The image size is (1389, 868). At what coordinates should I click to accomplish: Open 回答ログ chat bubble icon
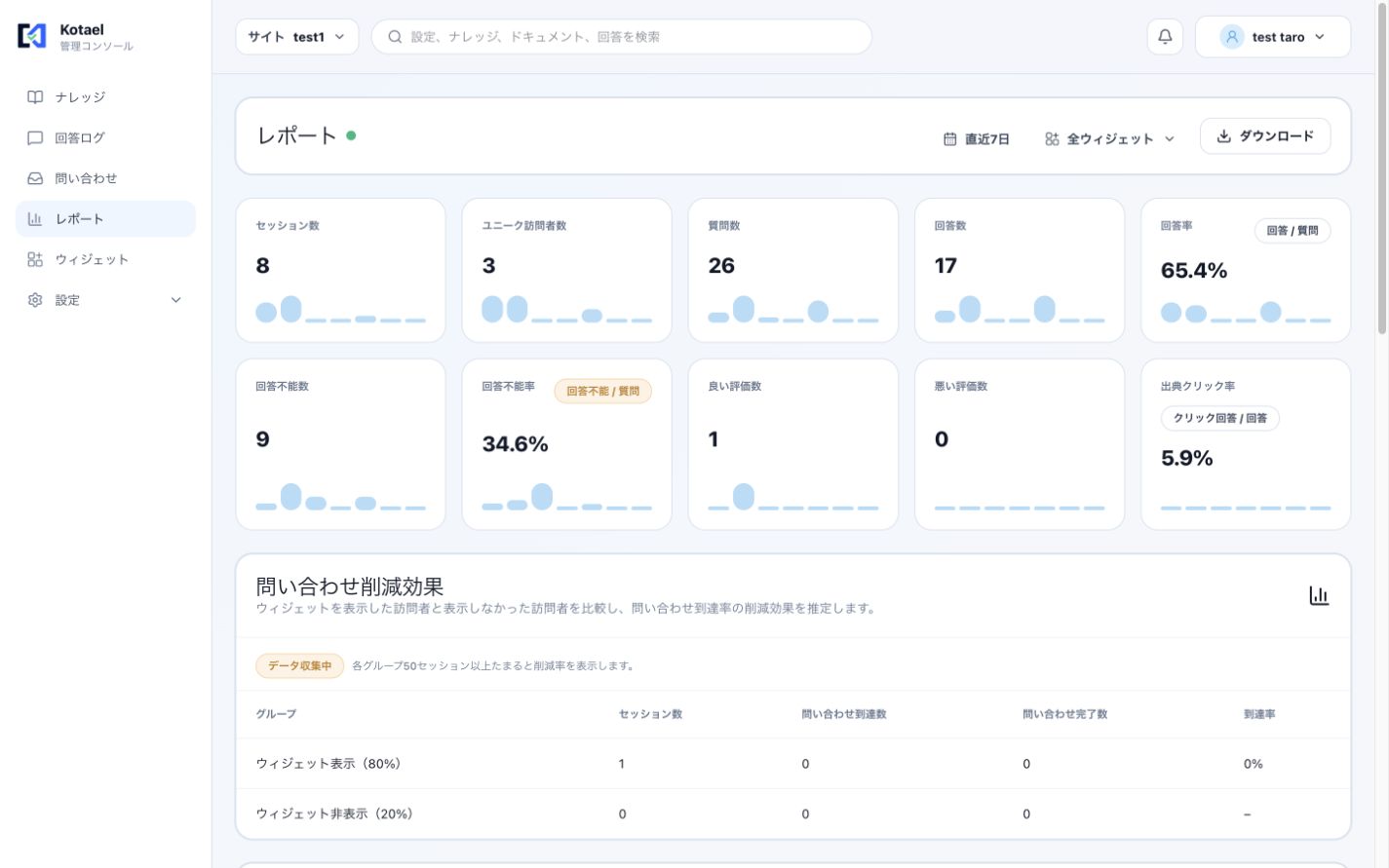(x=35, y=138)
